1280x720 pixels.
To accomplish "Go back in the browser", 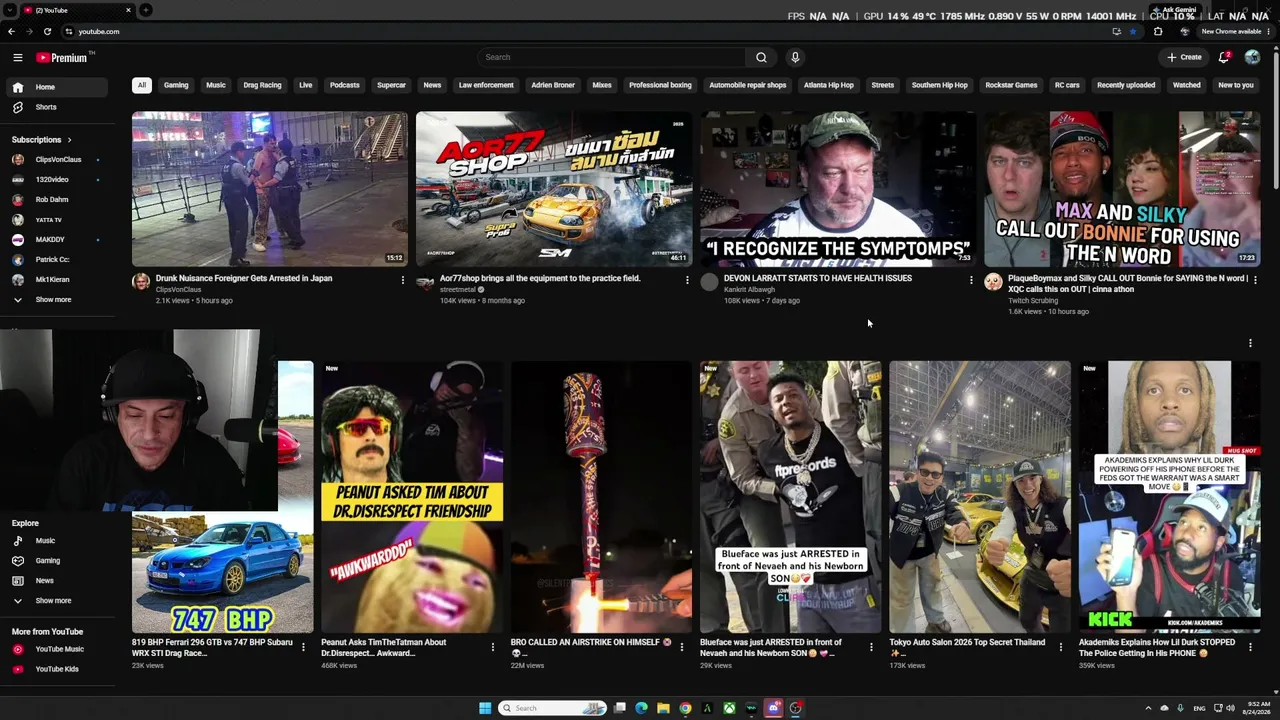I will click(11, 31).
